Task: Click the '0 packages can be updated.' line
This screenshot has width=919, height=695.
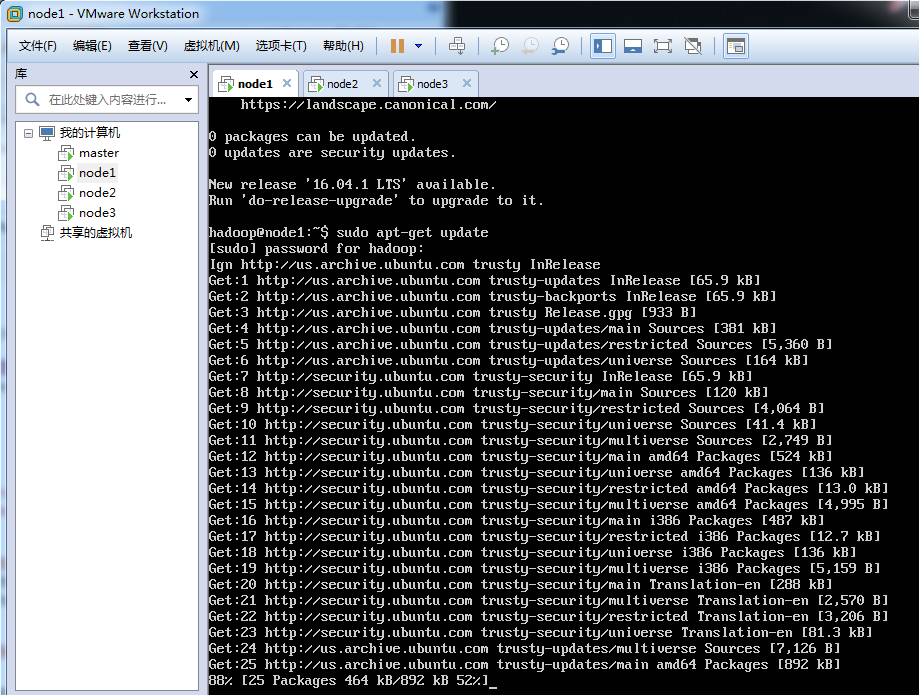Action: [x=312, y=137]
